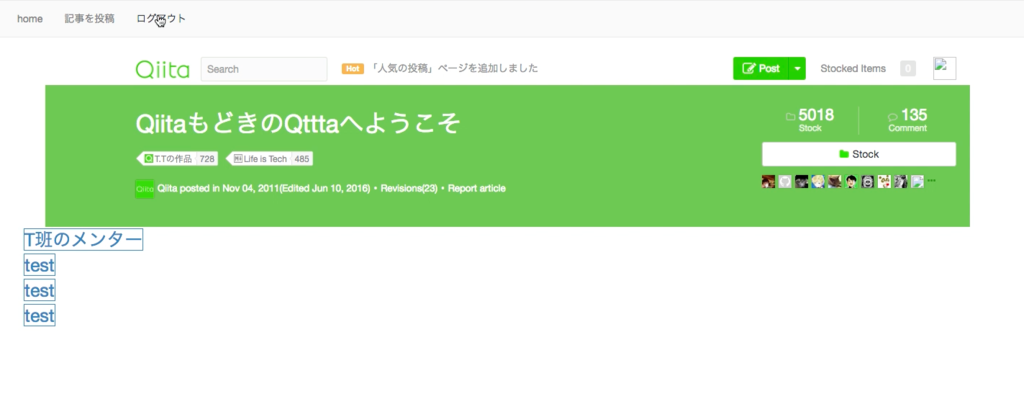Open the blonde anime stocker avatar
Image resolution: width=1024 pixels, height=412 pixels.
[x=818, y=182]
